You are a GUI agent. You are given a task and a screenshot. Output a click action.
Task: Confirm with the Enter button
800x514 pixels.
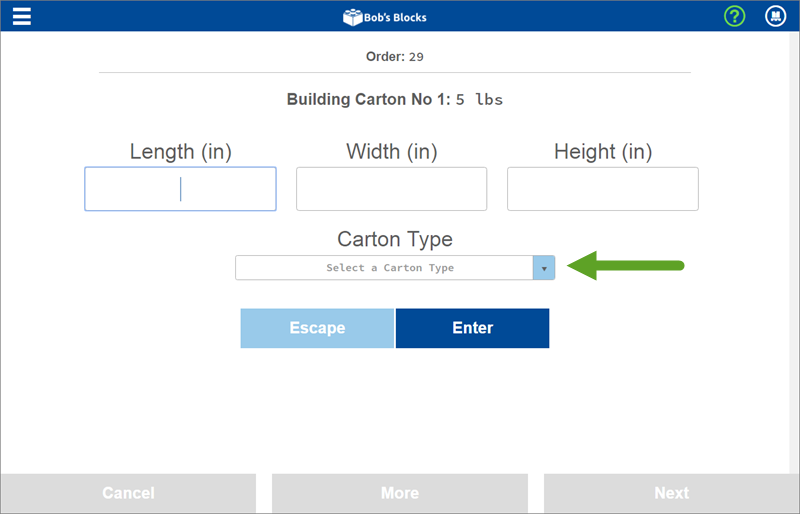click(472, 328)
